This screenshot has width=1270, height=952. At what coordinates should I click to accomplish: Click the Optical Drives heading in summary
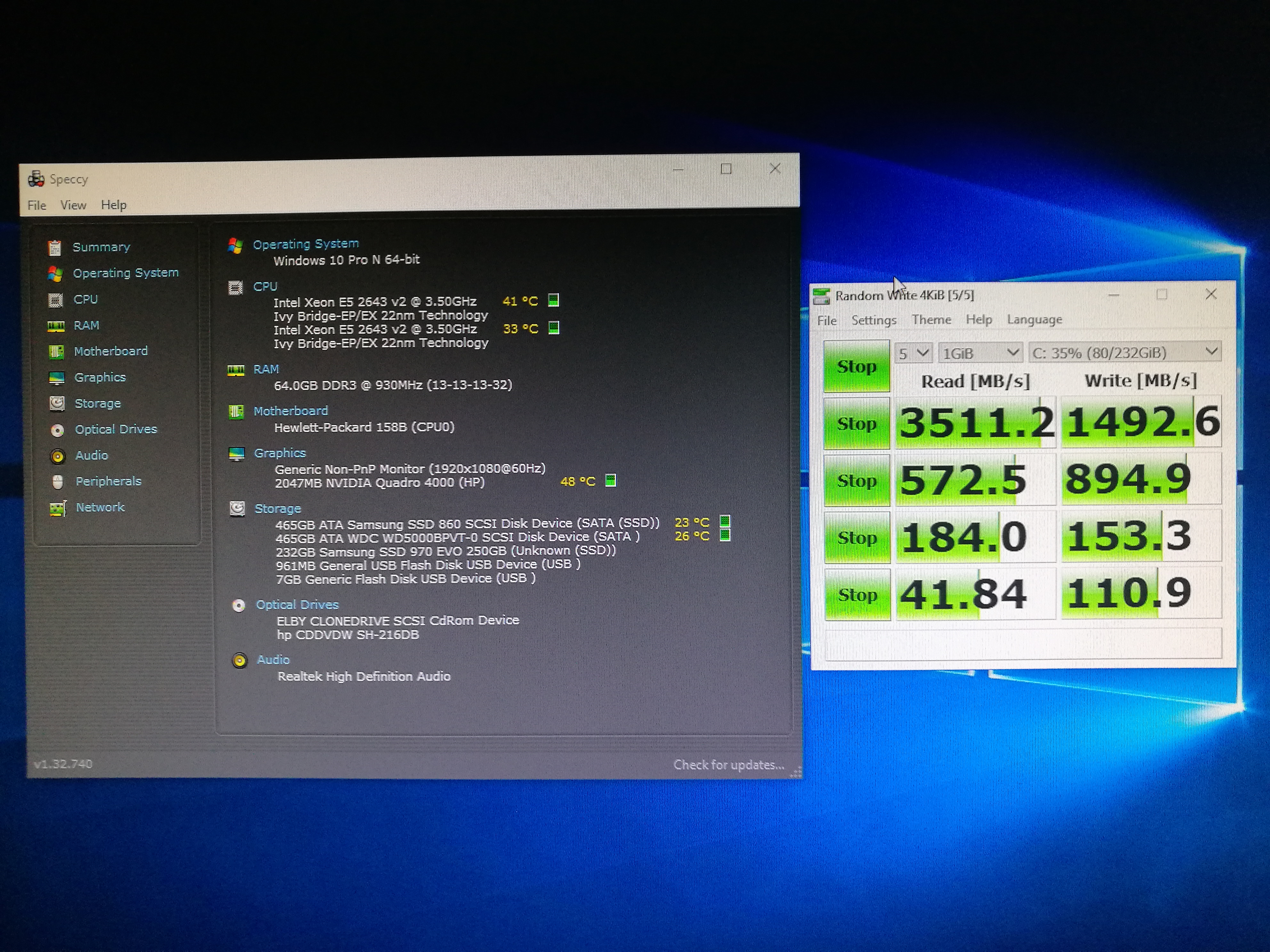tap(297, 604)
